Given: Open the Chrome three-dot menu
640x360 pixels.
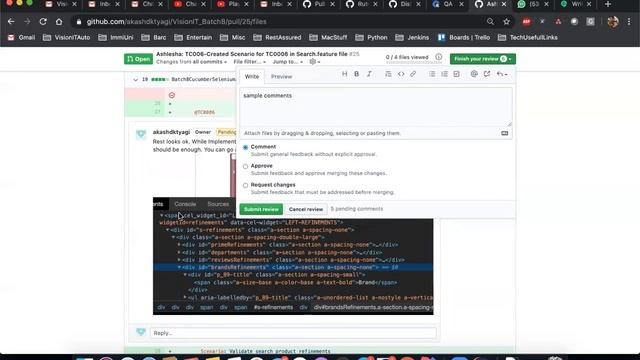Looking at the screenshot, I should [629, 22].
